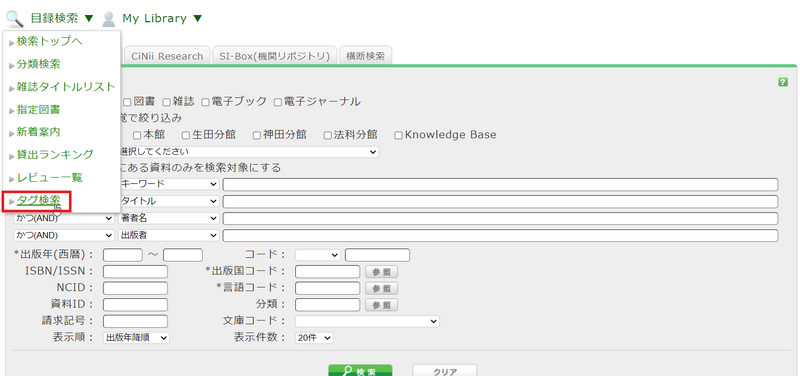Open the 目録検索 dropdown menu
The height and width of the screenshot is (376, 800).
pyautogui.click(x=62, y=18)
